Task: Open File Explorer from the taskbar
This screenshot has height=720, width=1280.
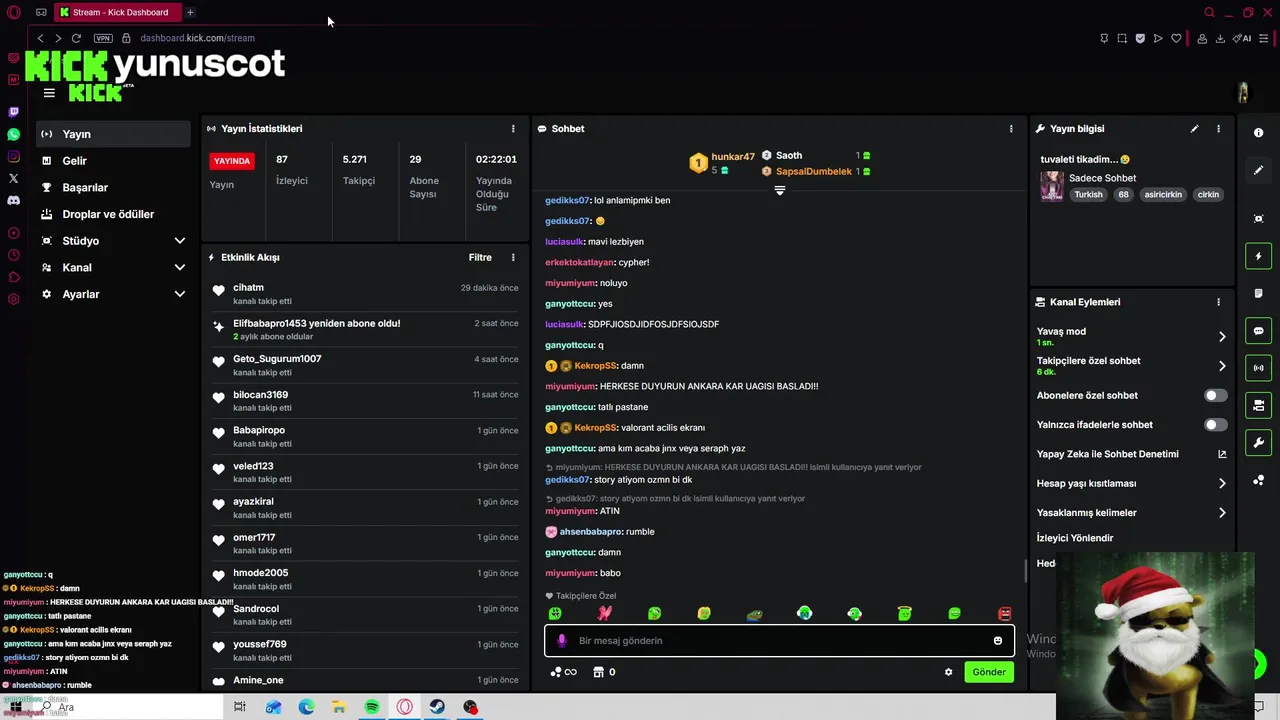Action: pos(339,707)
